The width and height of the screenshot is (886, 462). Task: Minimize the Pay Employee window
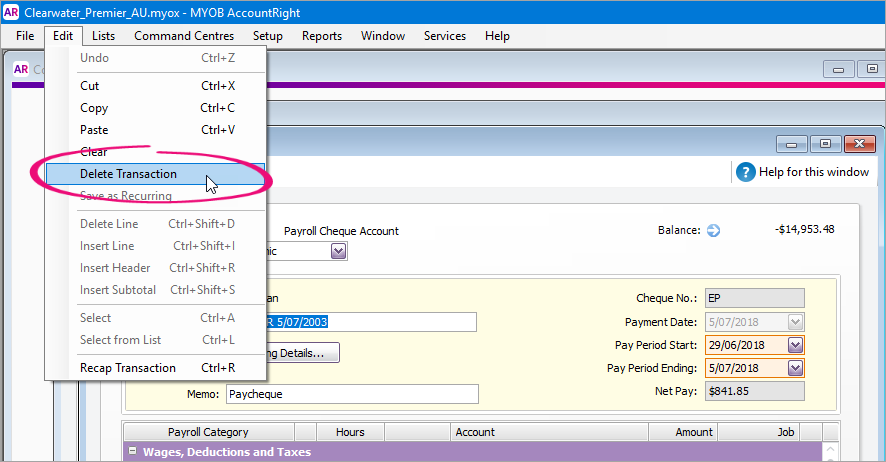pos(791,145)
